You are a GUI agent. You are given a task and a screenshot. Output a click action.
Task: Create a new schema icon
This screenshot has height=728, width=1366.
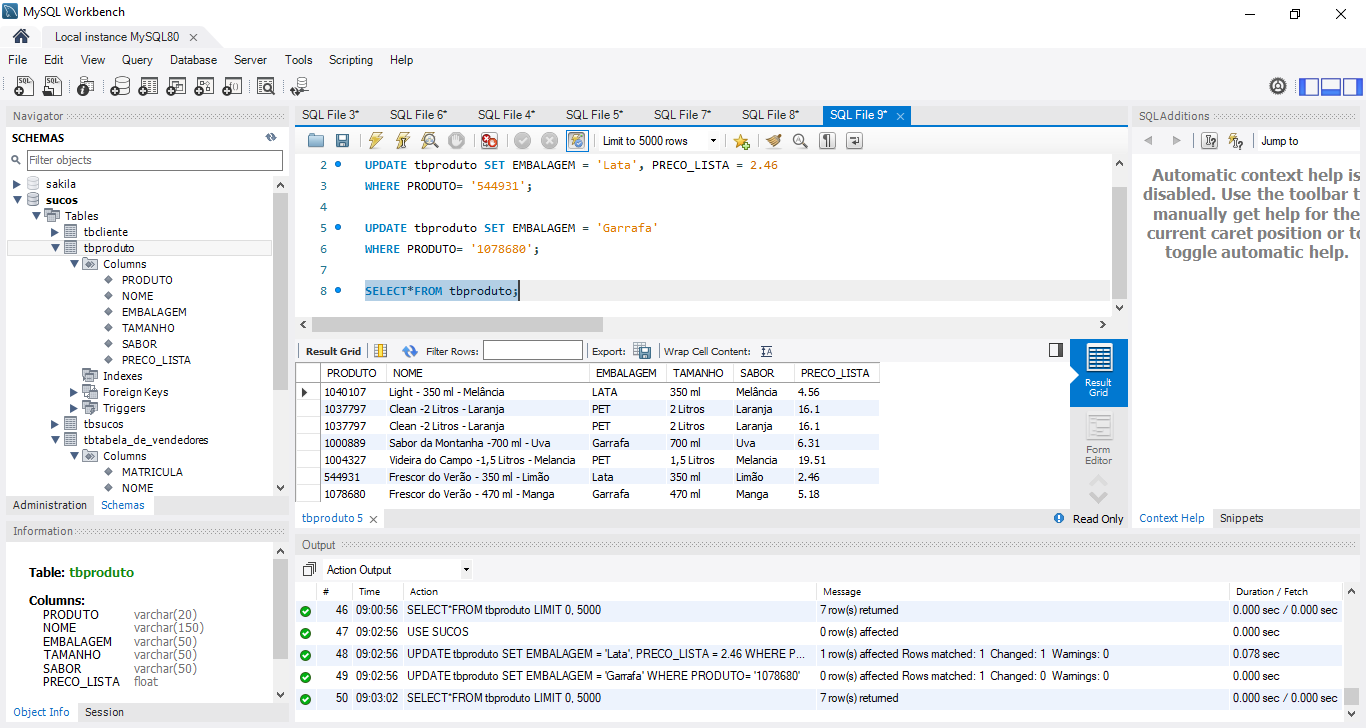click(120, 87)
